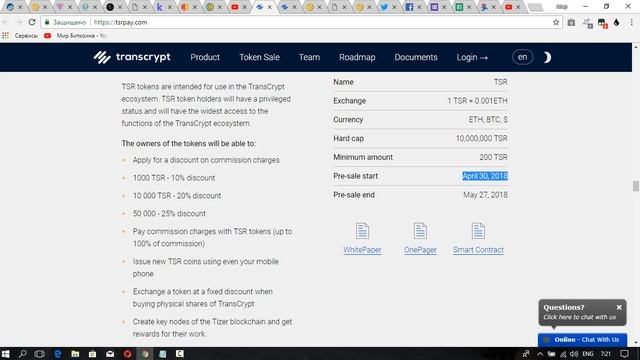Click the browser forward arrow
Screen dimensions: 640x360
18,22
